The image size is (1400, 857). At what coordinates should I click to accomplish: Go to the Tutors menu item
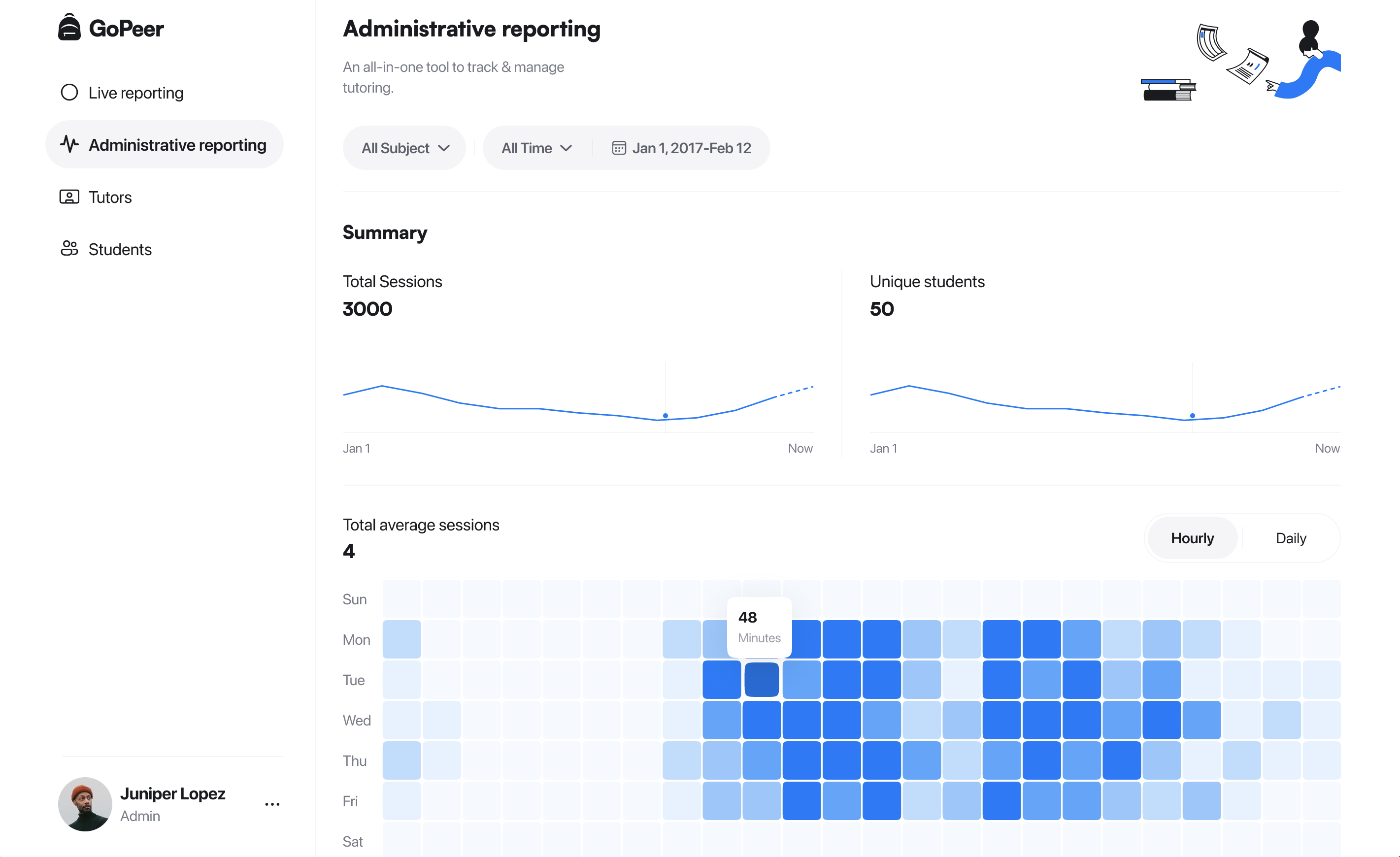[x=110, y=197]
